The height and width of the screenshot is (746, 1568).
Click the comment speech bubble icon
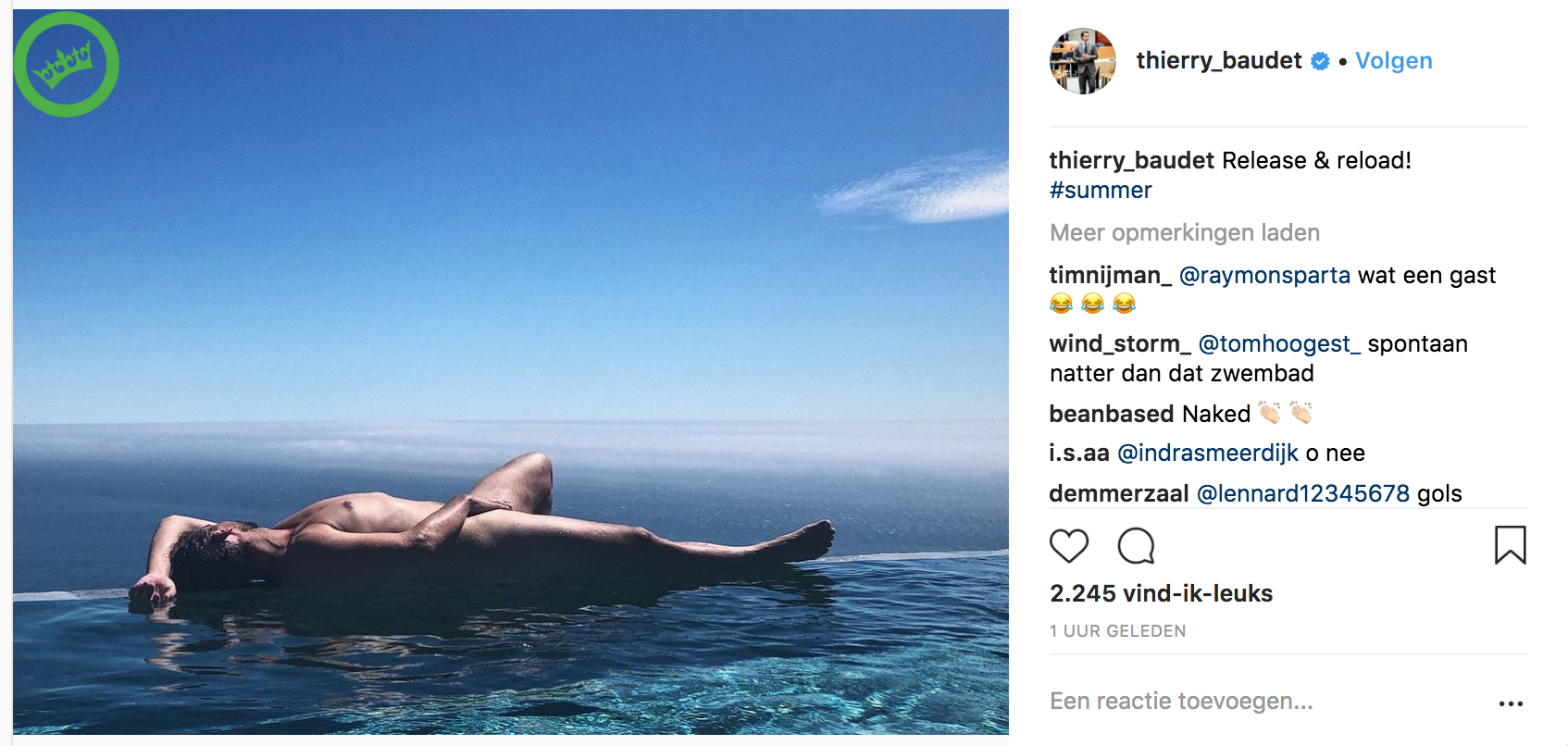point(1136,546)
